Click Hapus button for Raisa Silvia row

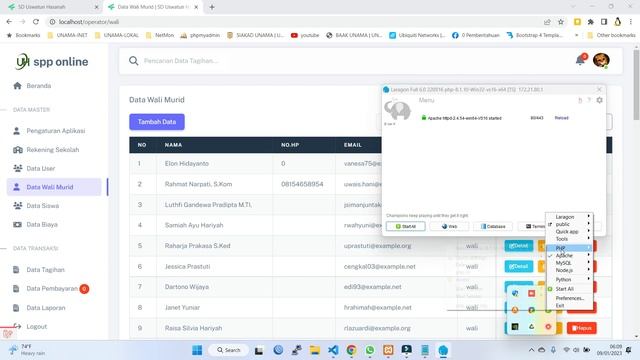click(582, 328)
